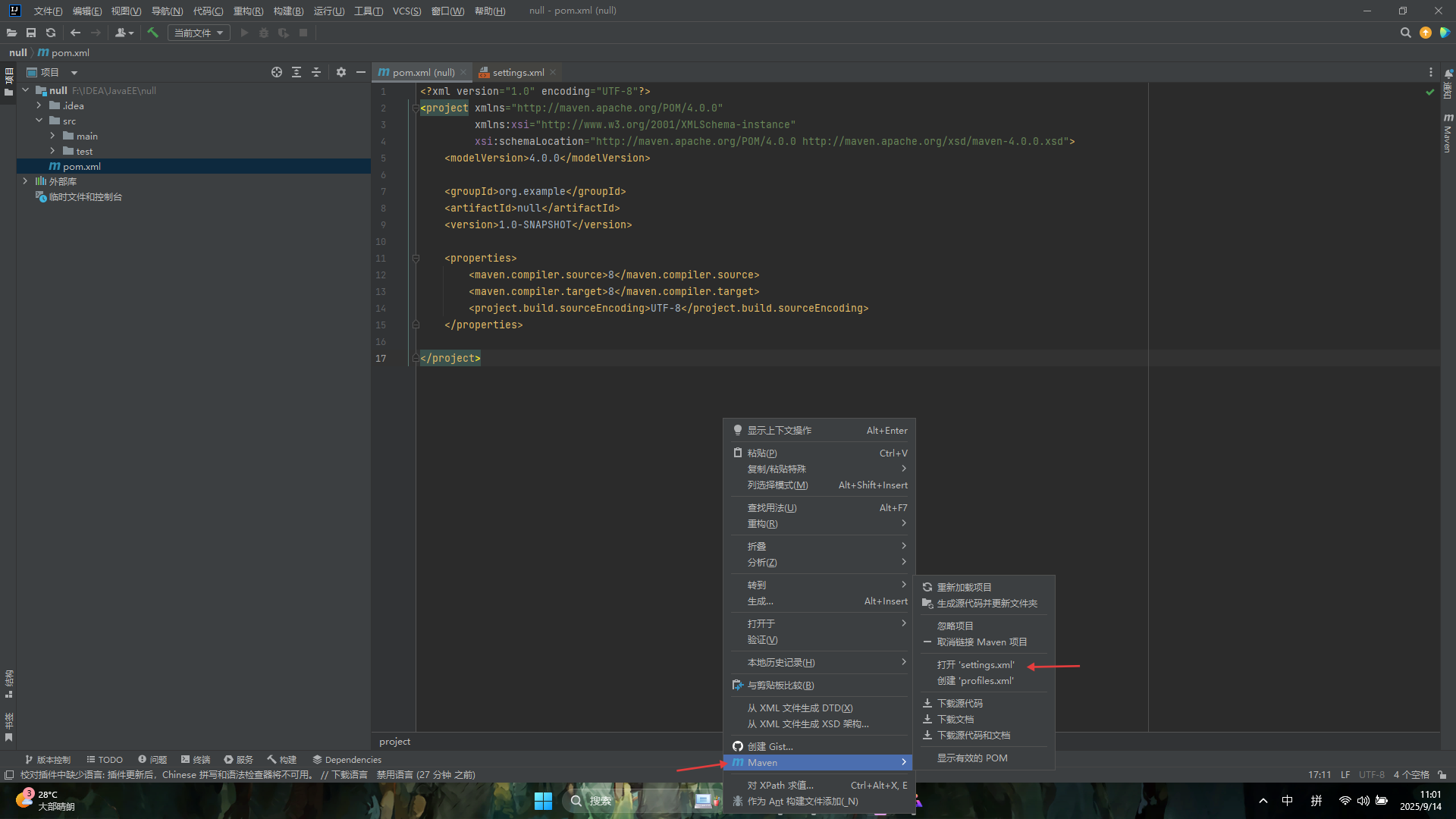Click Collapse All icon in project panel
The height and width of the screenshot is (819, 1456).
tap(316, 72)
